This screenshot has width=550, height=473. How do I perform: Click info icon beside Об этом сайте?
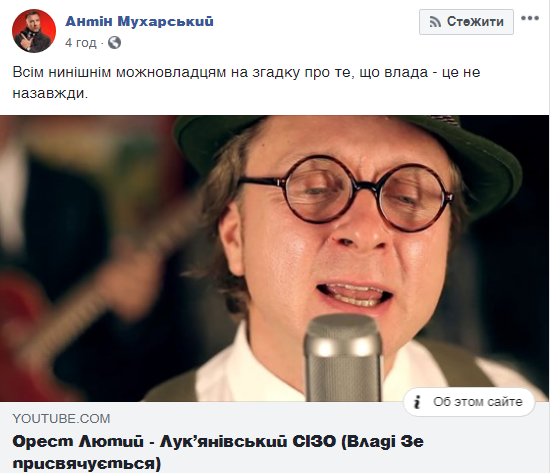[x=417, y=402]
